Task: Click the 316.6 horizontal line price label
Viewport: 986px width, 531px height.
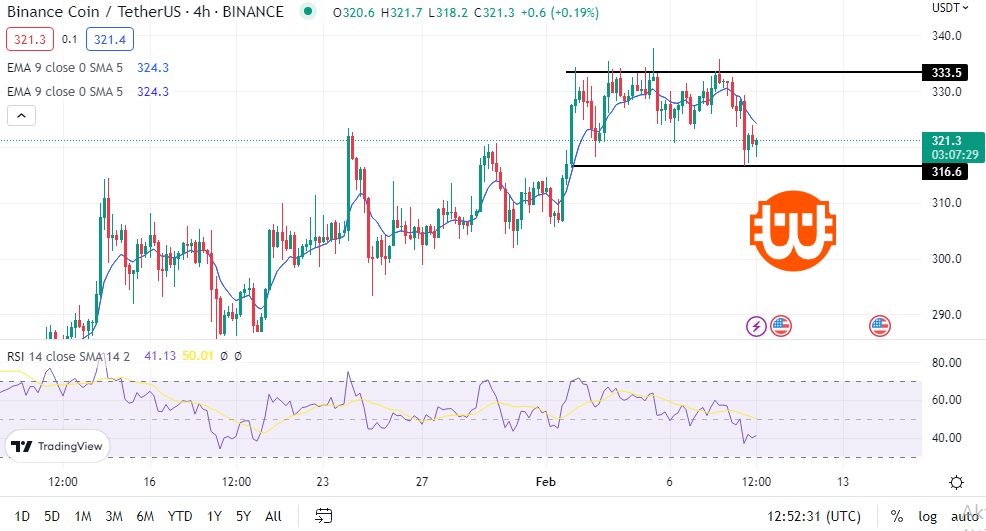Action: (946, 172)
